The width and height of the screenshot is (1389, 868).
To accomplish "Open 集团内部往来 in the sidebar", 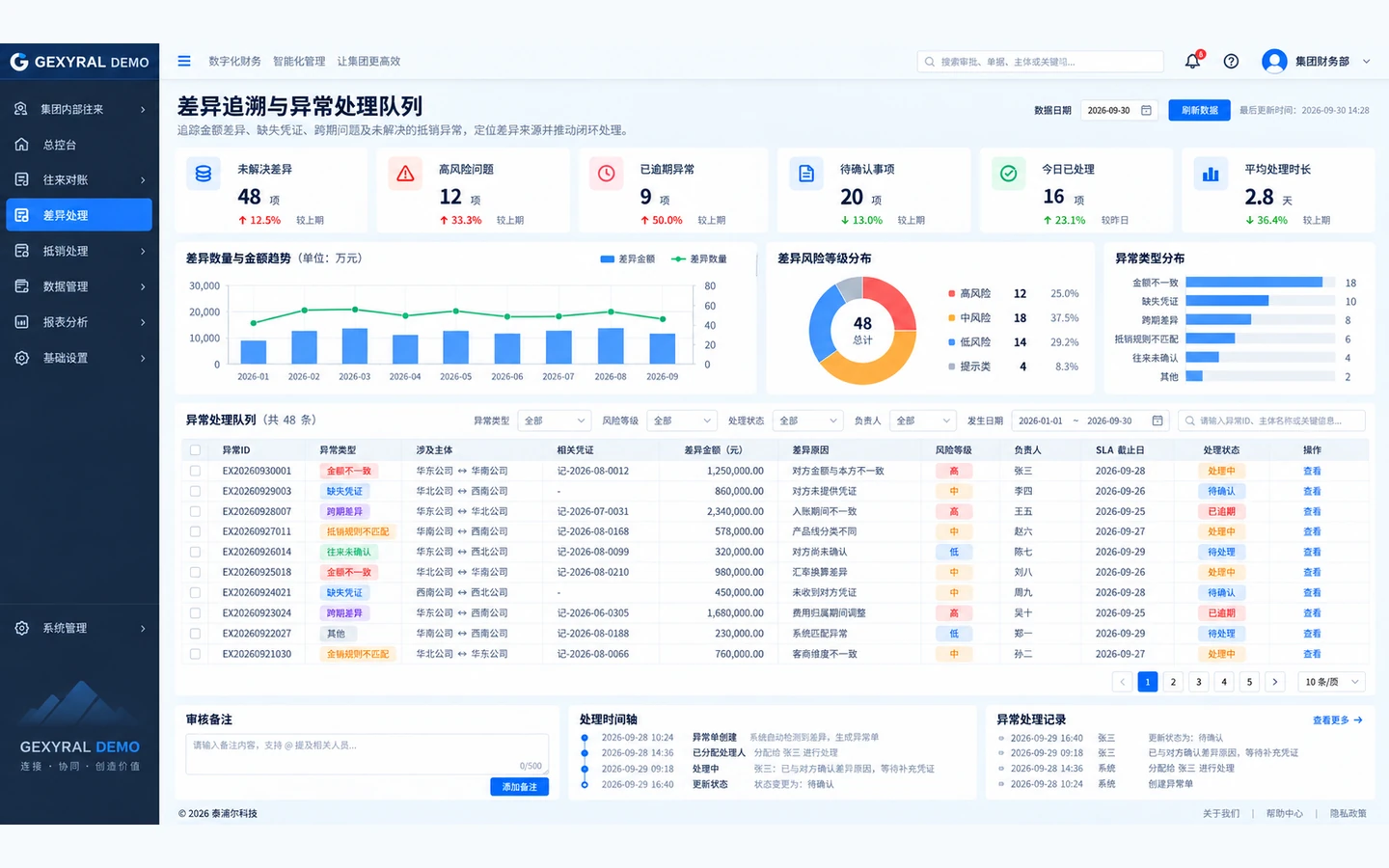I will coord(79,109).
